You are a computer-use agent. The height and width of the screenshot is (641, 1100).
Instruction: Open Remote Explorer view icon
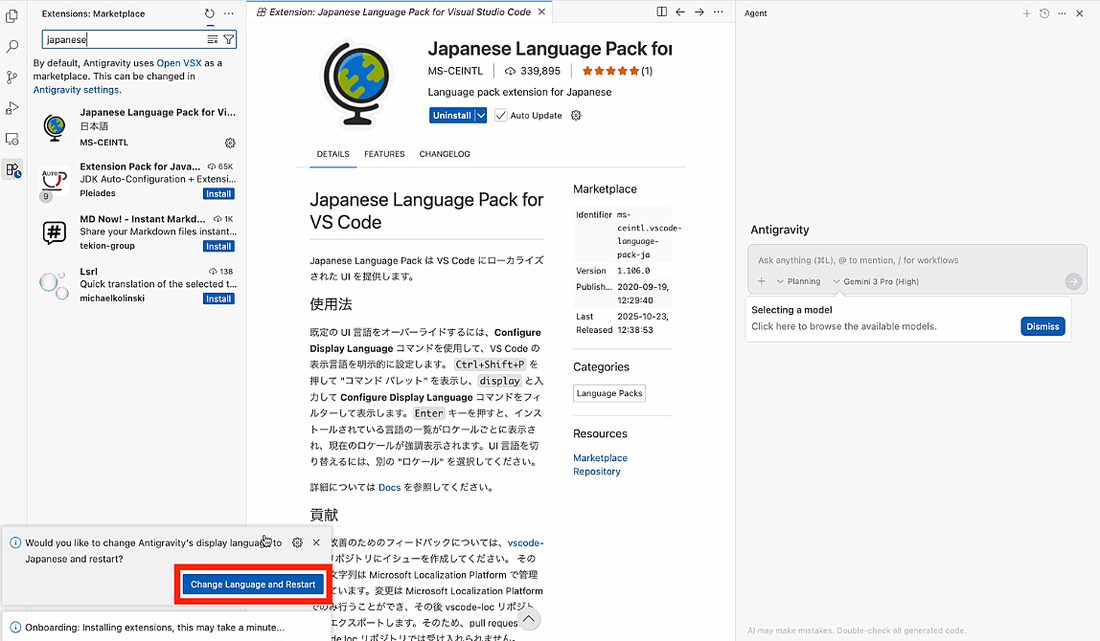point(12,139)
